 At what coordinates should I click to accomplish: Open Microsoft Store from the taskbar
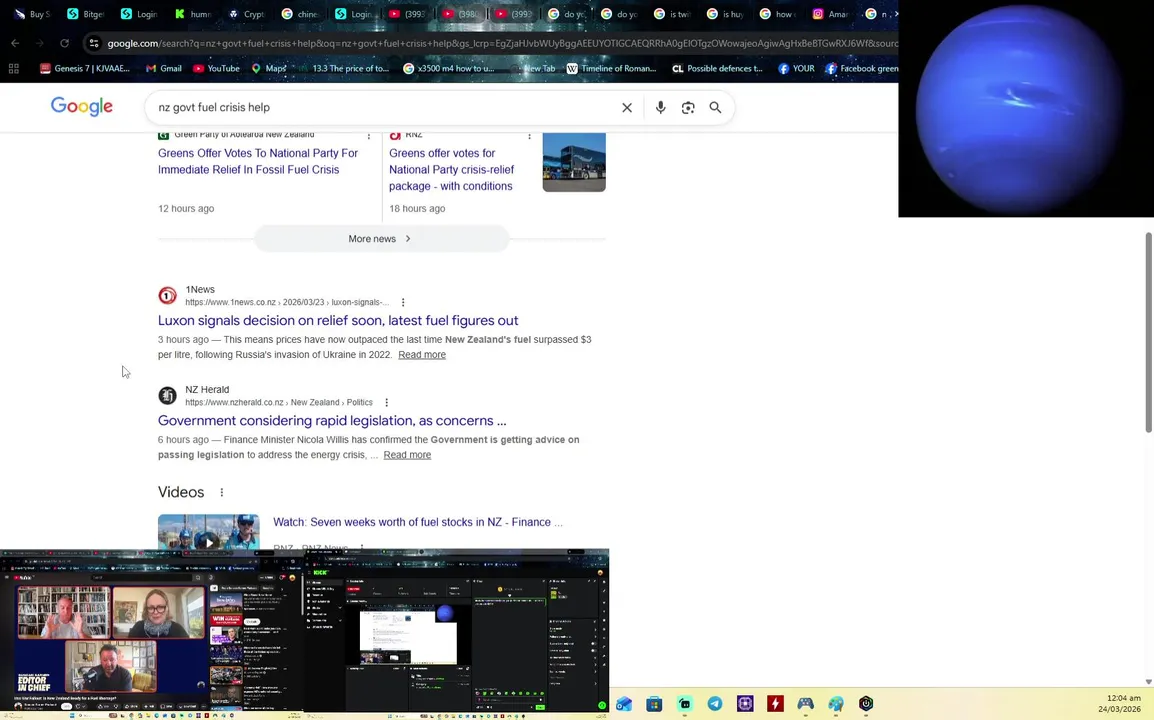654,704
